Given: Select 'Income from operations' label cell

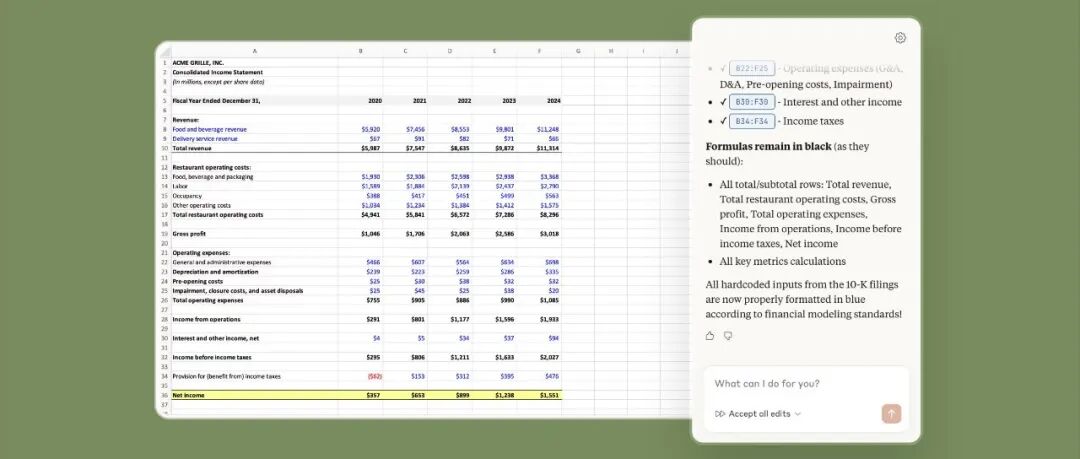Looking at the screenshot, I should (254, 319).
